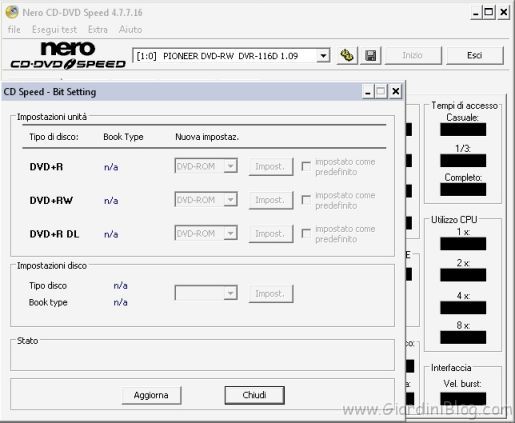This screenshot has width=515, height=423.
Task: Click the DVD+RW disc type label
Action: (x=51, y=200)
